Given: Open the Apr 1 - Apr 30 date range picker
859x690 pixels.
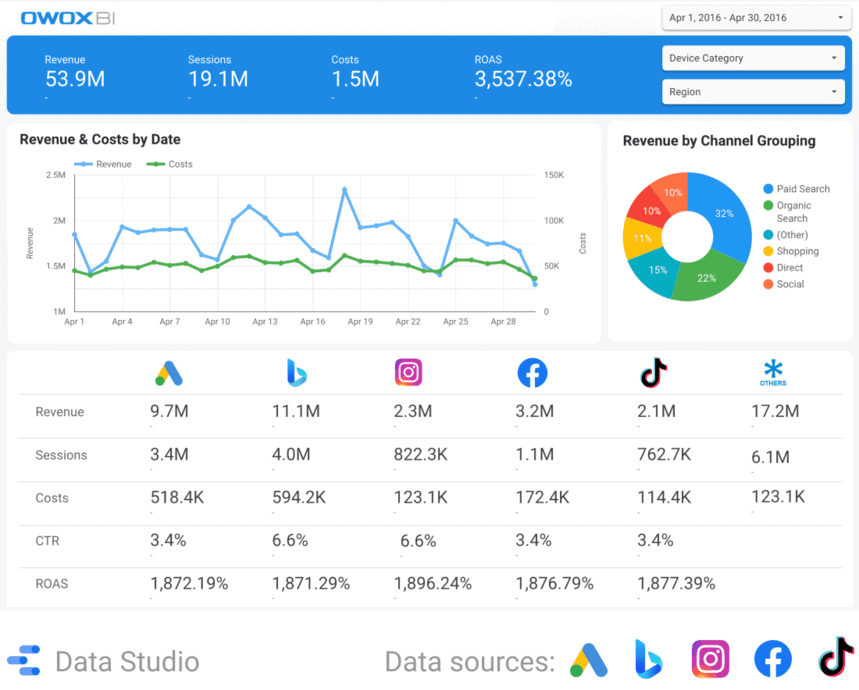Looking at the screenshot, I should [x=755, y=18].
